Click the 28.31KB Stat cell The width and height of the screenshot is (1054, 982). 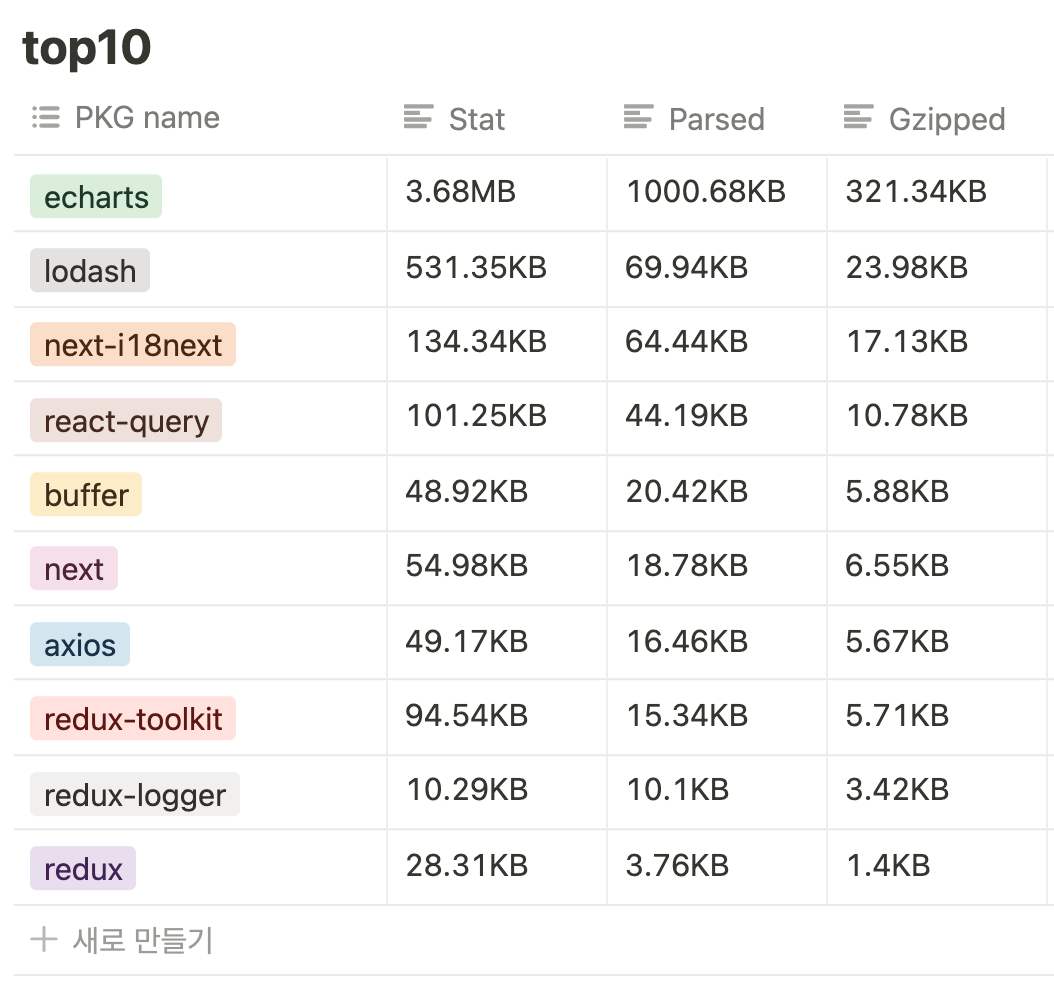(x=497, y=867)
